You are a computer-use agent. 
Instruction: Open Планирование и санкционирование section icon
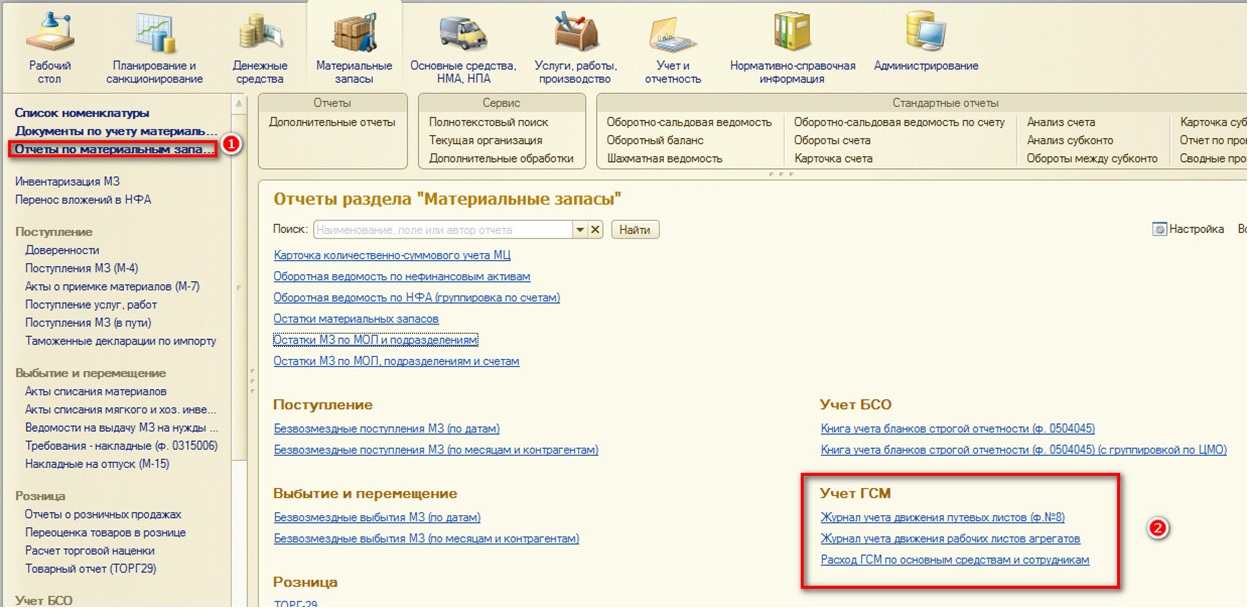[x=153, y=31]
